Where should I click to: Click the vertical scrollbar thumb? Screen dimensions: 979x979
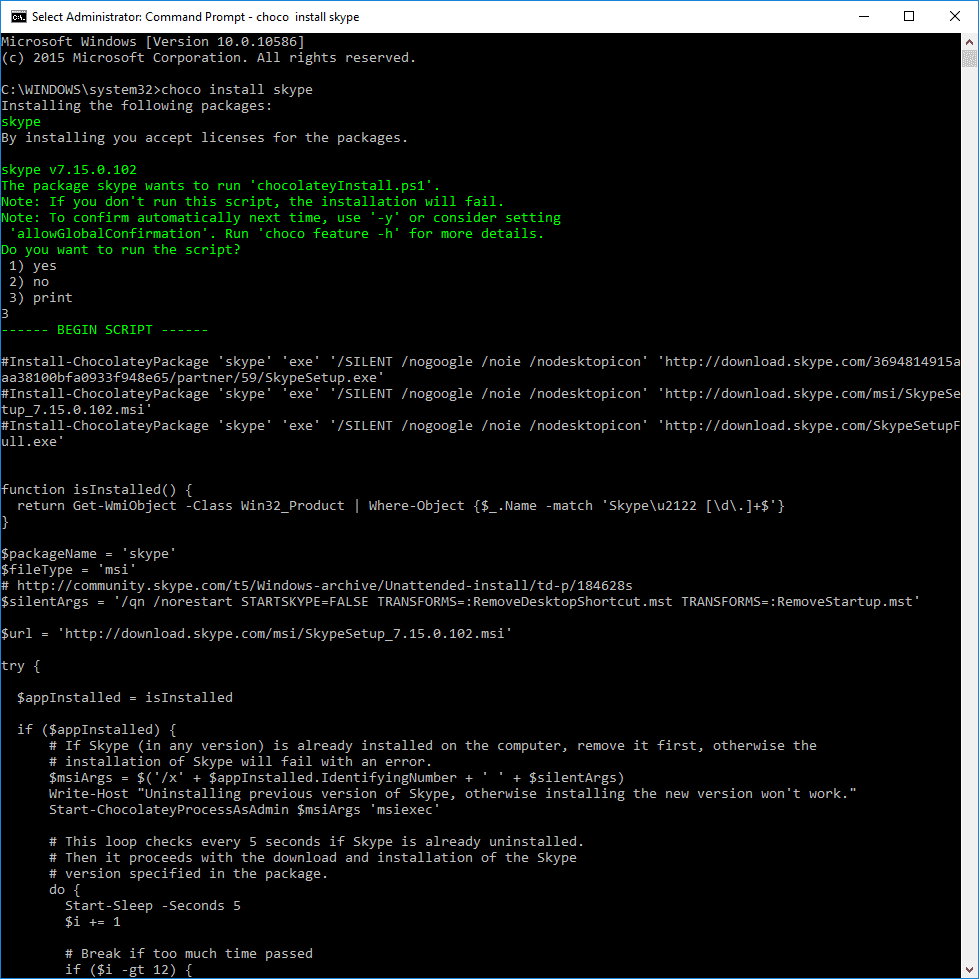[x=969, y=59]
